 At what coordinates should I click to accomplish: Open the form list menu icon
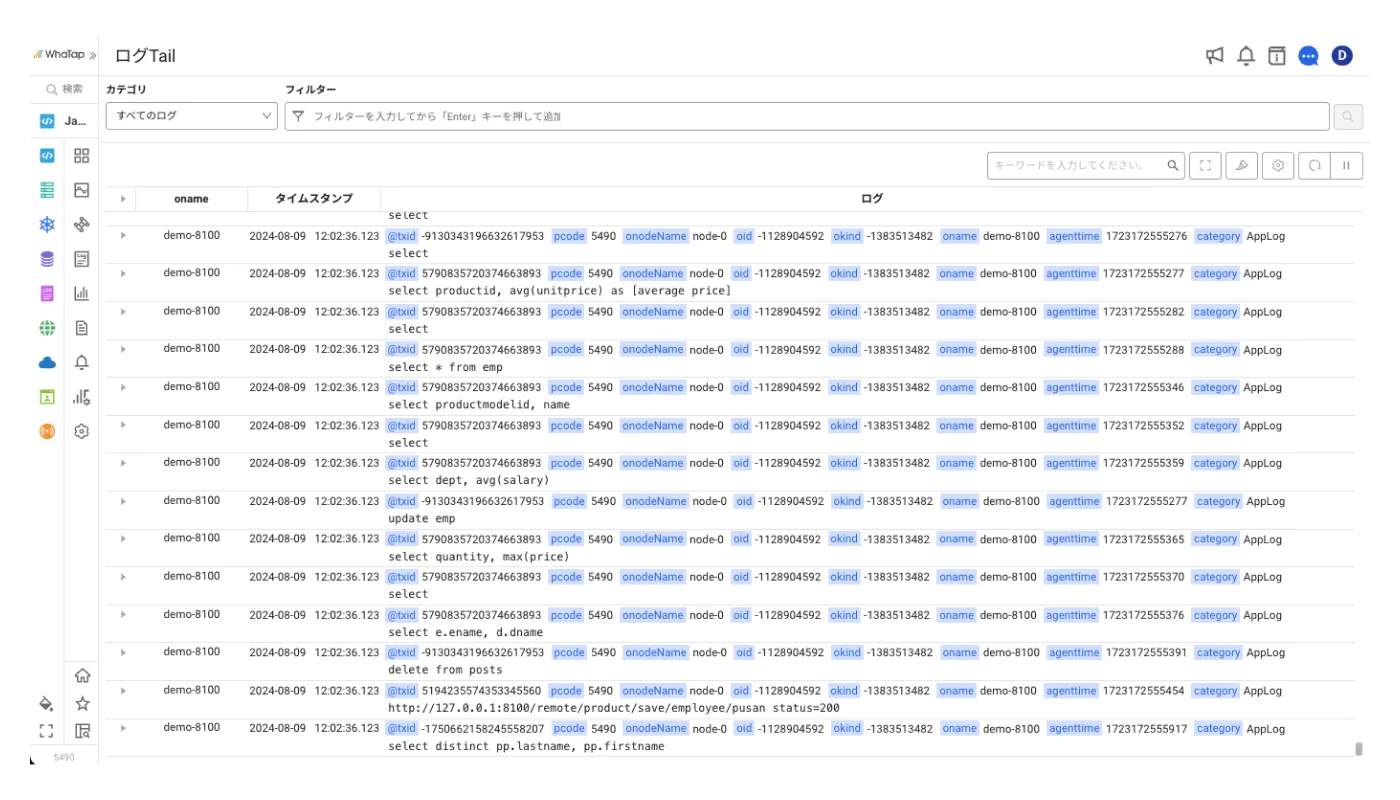coord(82,259)
